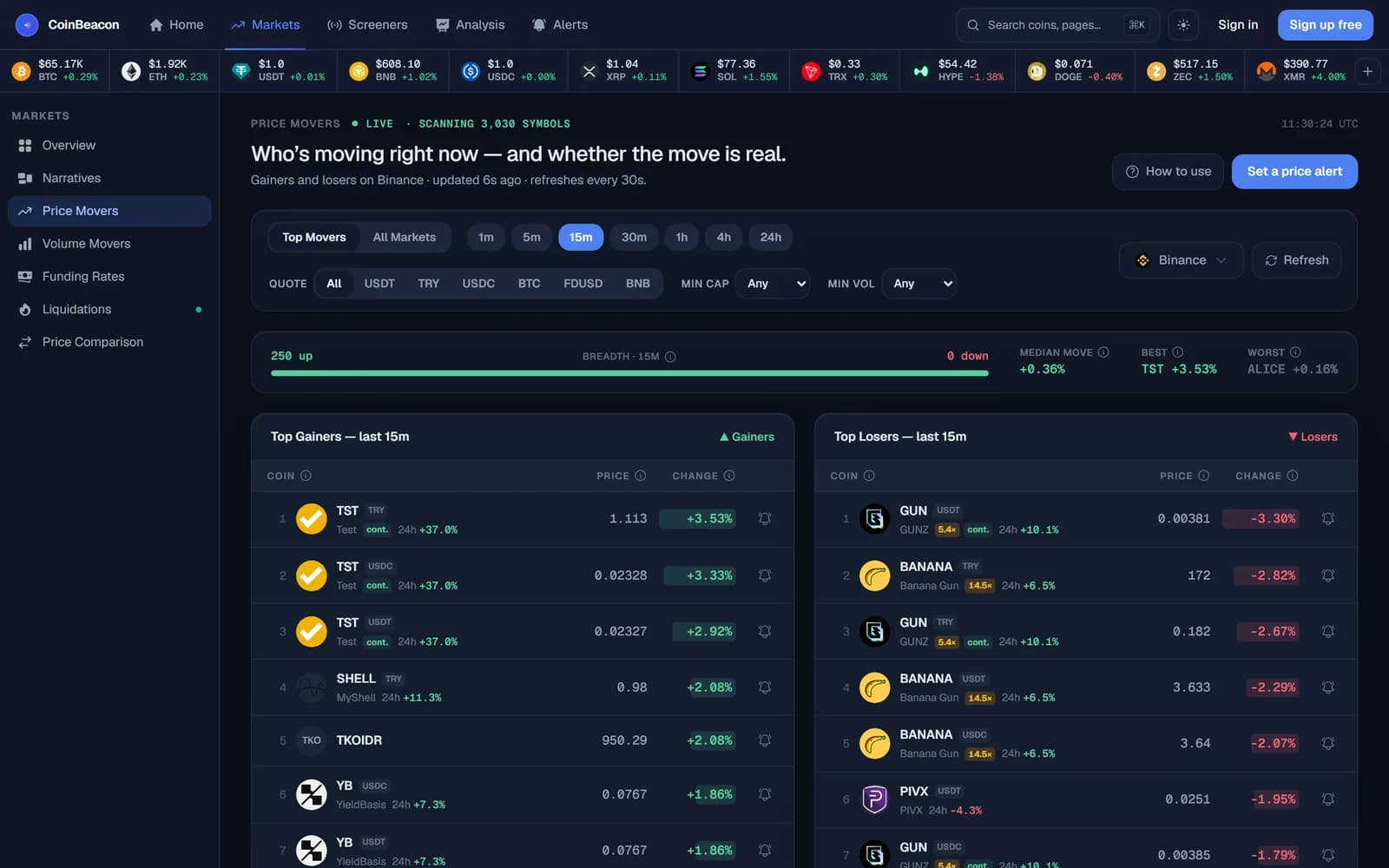Select the 1m timeframe

(x=486, y=238)
